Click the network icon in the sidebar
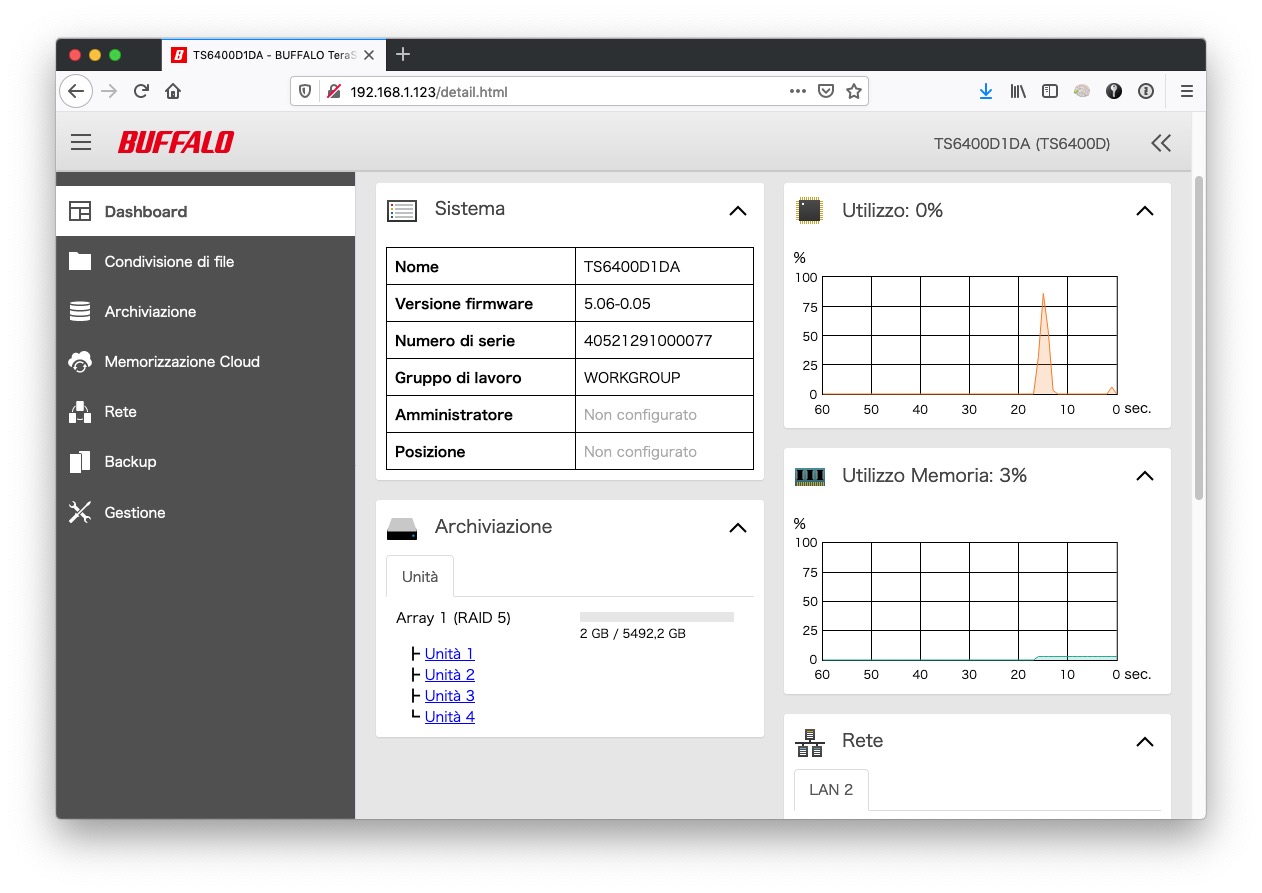This screenshot has width=1262, height=893. click(x=80, y=411)
